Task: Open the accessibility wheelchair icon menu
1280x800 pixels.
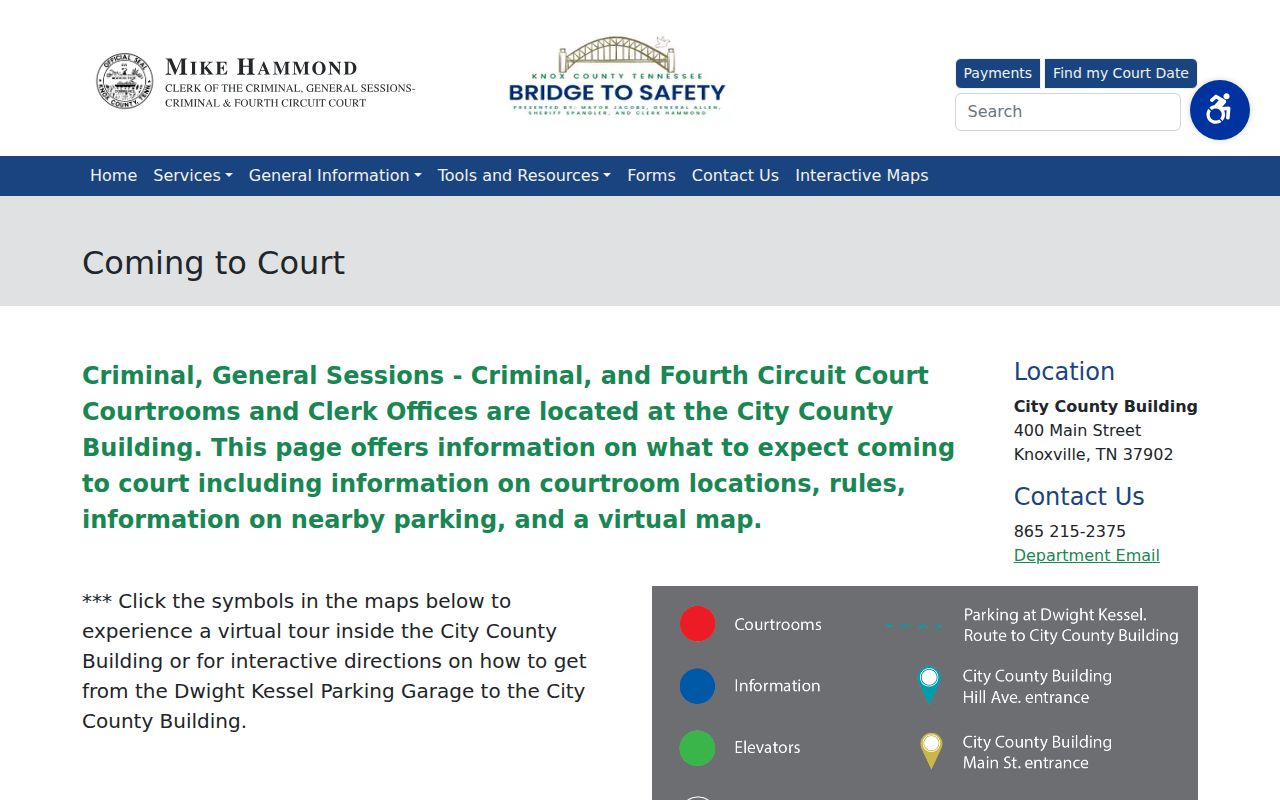Action: click(x=1219, y=110)
